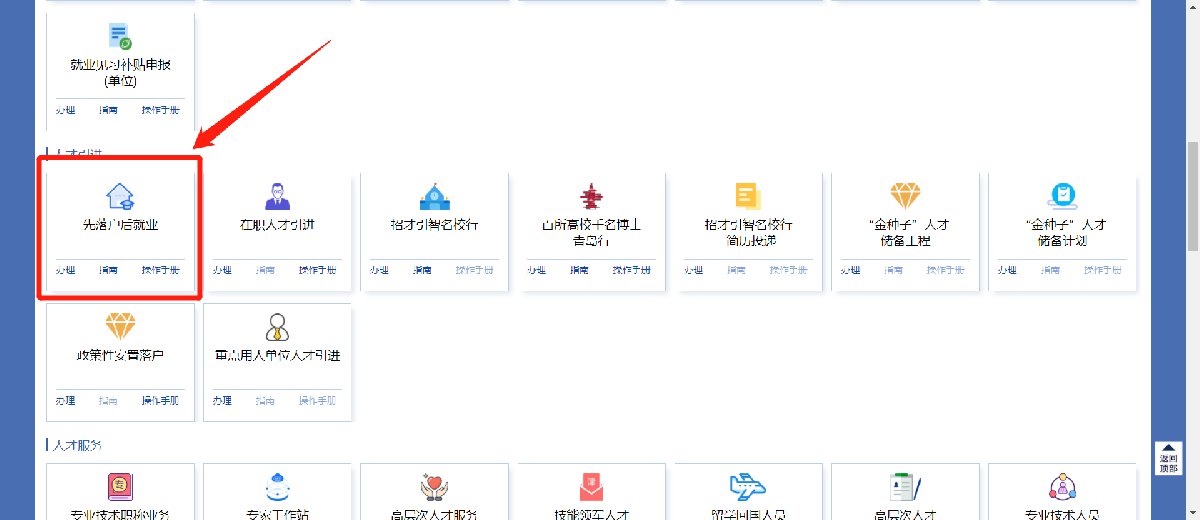Image resolution: width=1200 pixels, height=520 pixels.
Task: Click the 先落户后就业 house icon
Action: click(x=121, y=195)
